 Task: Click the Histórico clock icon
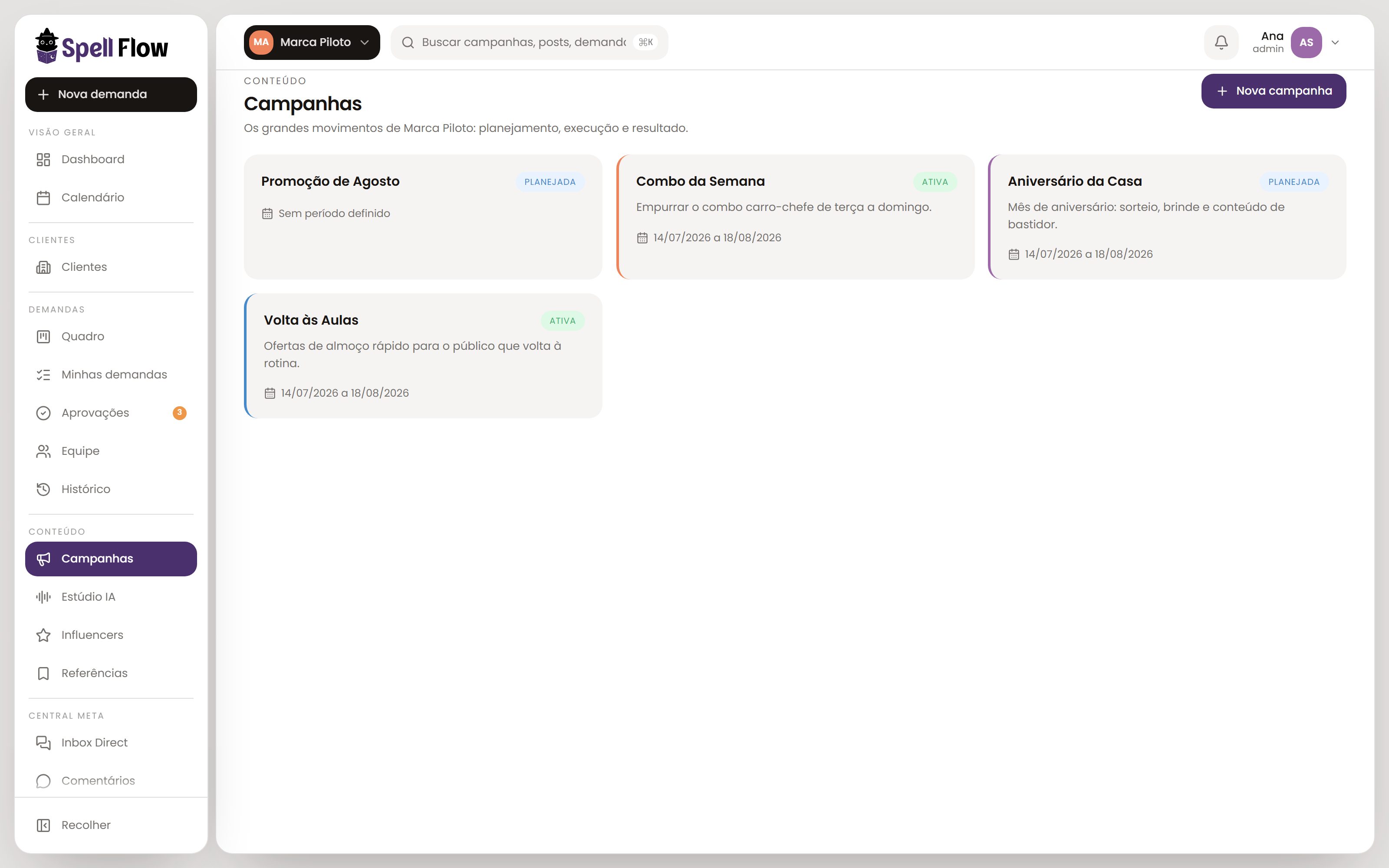(43, 489)
